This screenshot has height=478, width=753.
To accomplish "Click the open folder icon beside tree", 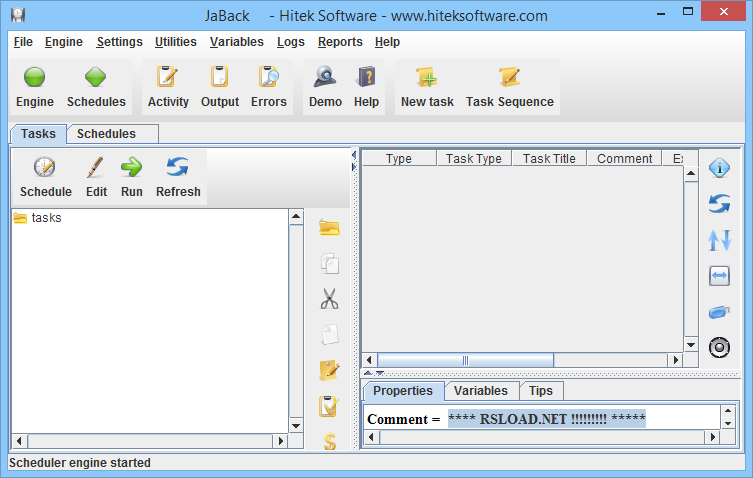I will tap(329, 227).
